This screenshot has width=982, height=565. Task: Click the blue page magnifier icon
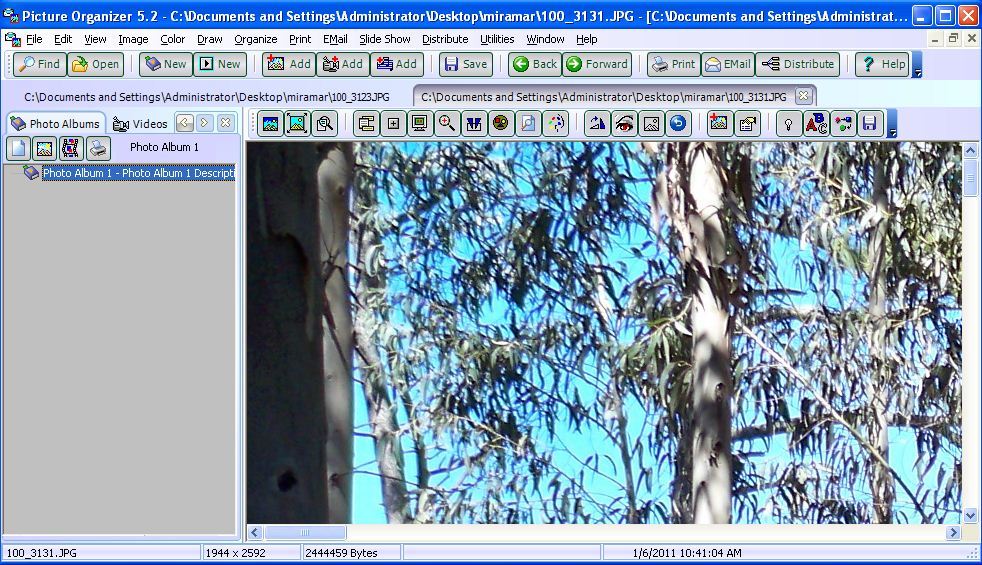click(x=528, y=123)
